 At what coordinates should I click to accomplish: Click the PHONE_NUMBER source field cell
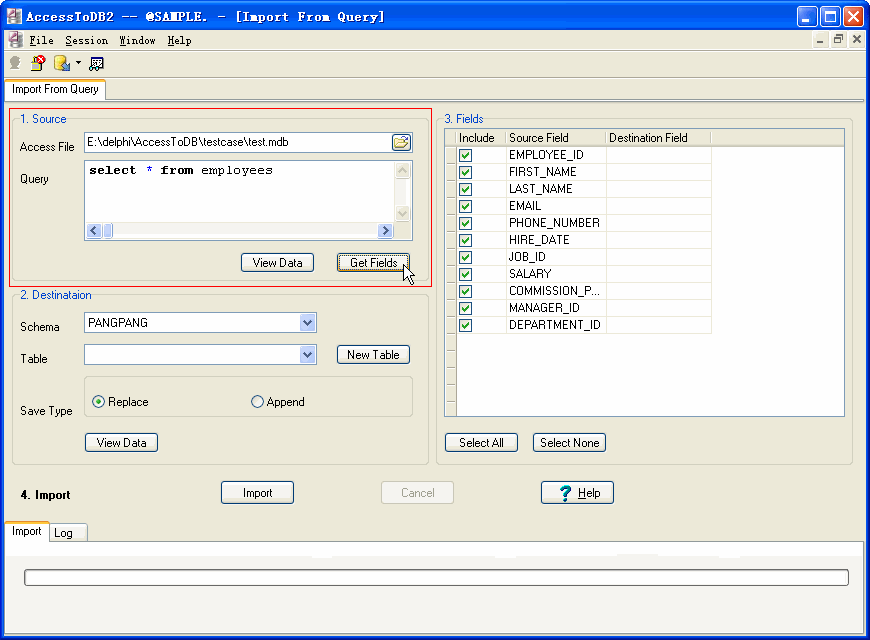tap(556, 223)
